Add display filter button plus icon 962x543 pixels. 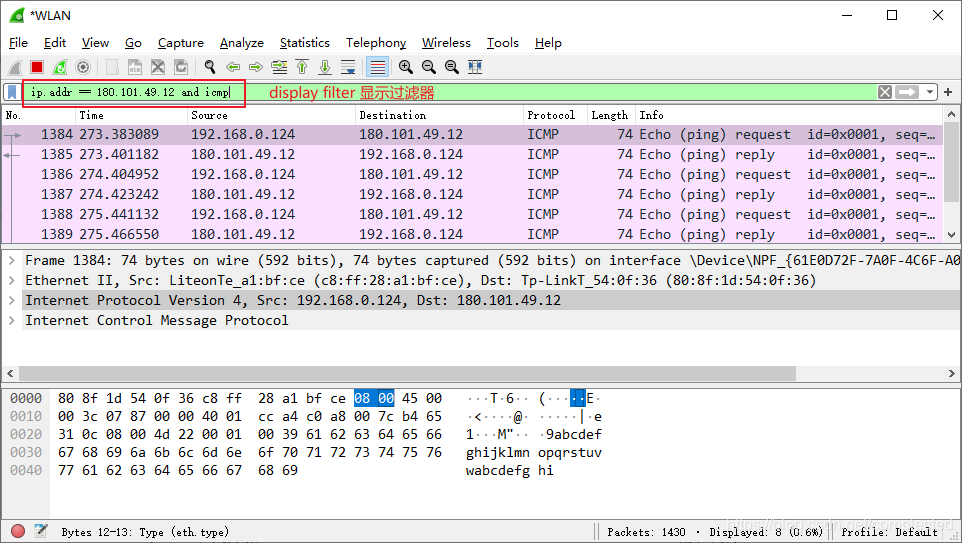tap(948, 92)
